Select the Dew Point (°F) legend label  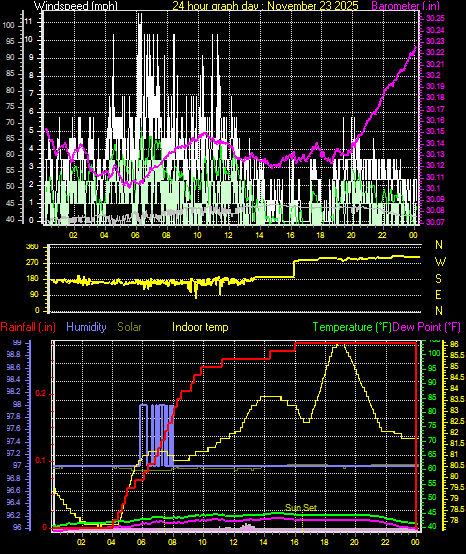click(426, 327)
